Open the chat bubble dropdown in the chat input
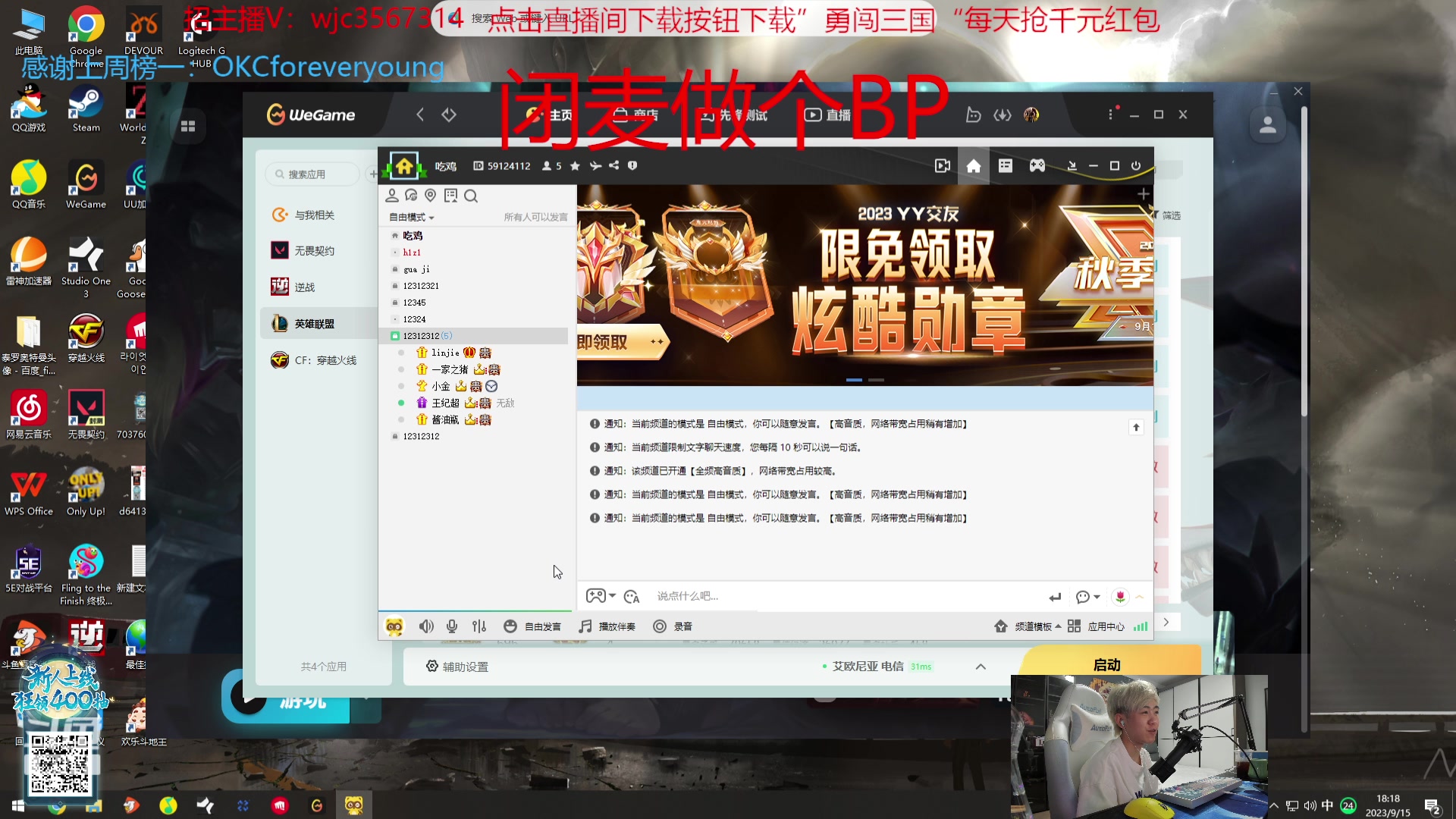1456x819 pixels. click(x=1087, y=597)
